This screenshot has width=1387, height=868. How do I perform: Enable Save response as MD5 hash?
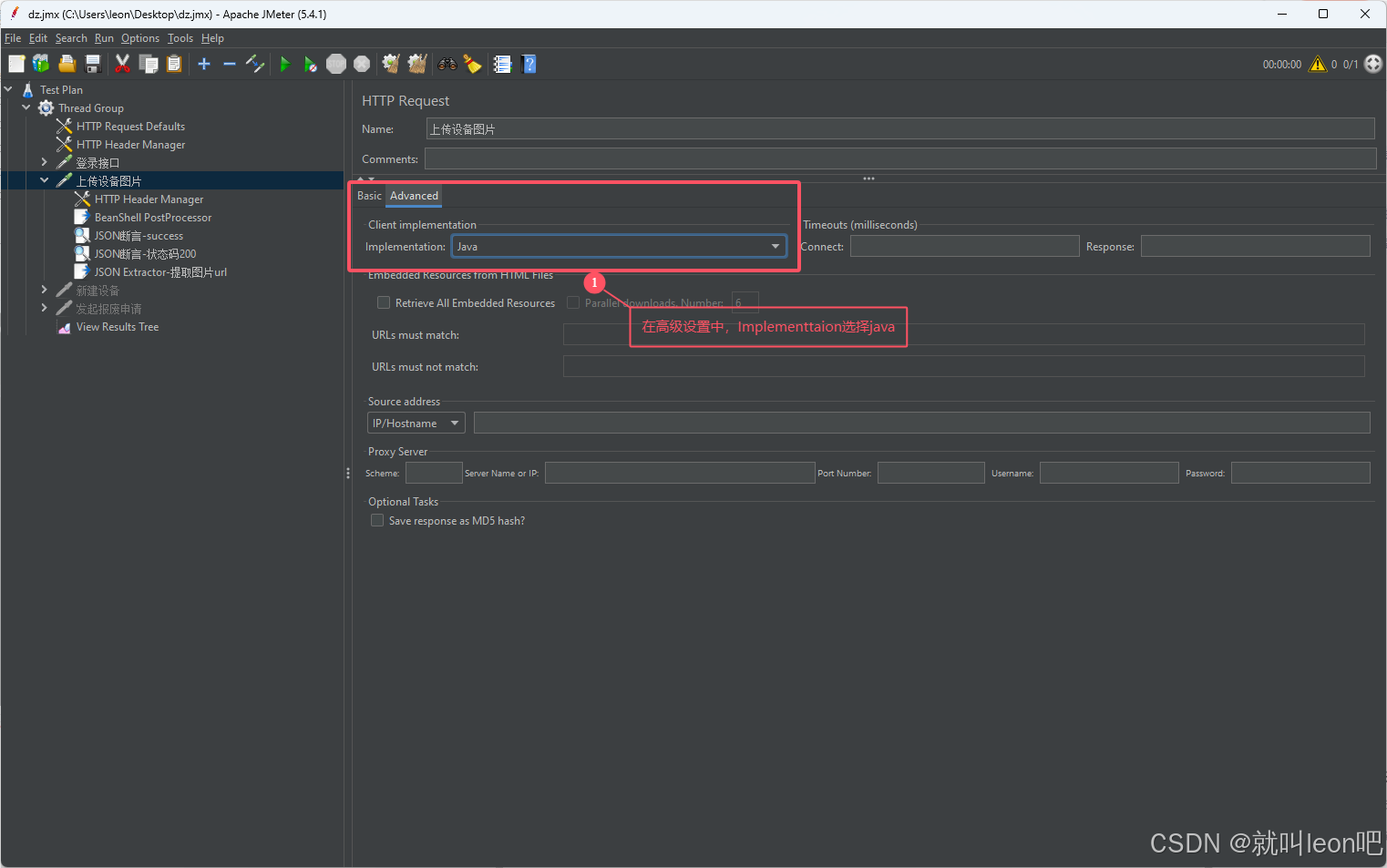[x=377, y=520]
